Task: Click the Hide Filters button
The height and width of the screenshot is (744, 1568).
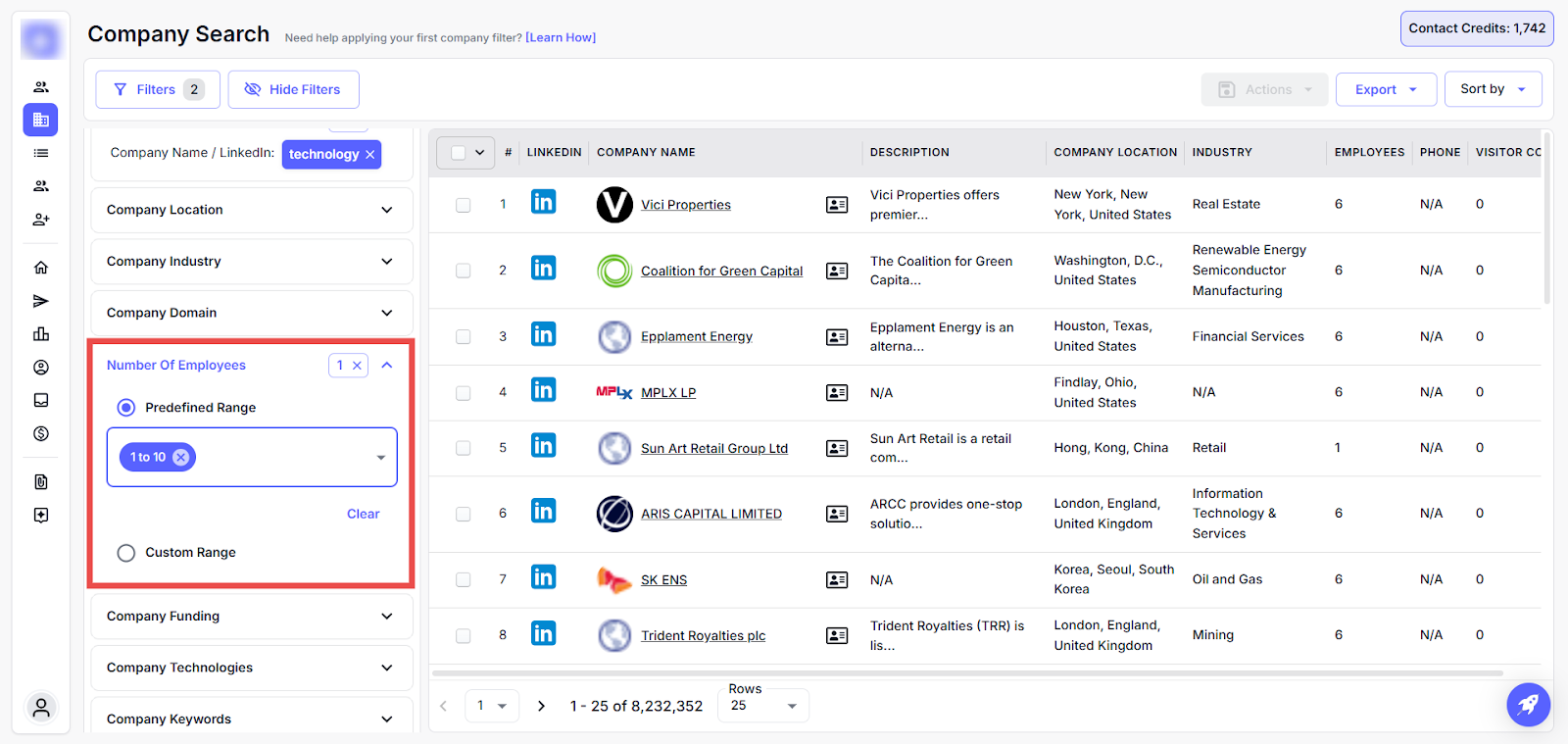Action: tap(293, 89)
